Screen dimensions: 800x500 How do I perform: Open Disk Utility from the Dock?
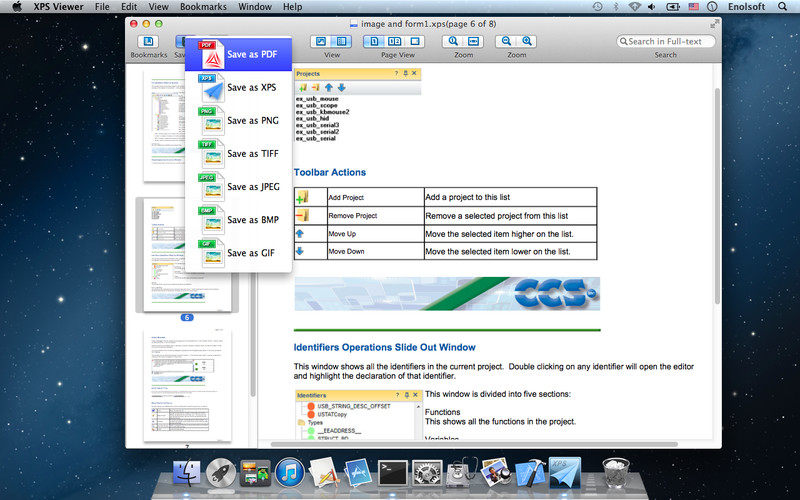pos(462,472)
